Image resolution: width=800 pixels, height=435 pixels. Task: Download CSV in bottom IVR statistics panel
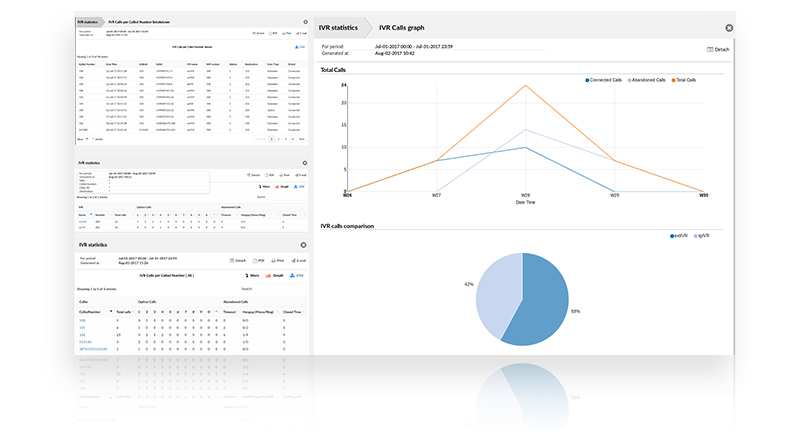pos(296,275)
